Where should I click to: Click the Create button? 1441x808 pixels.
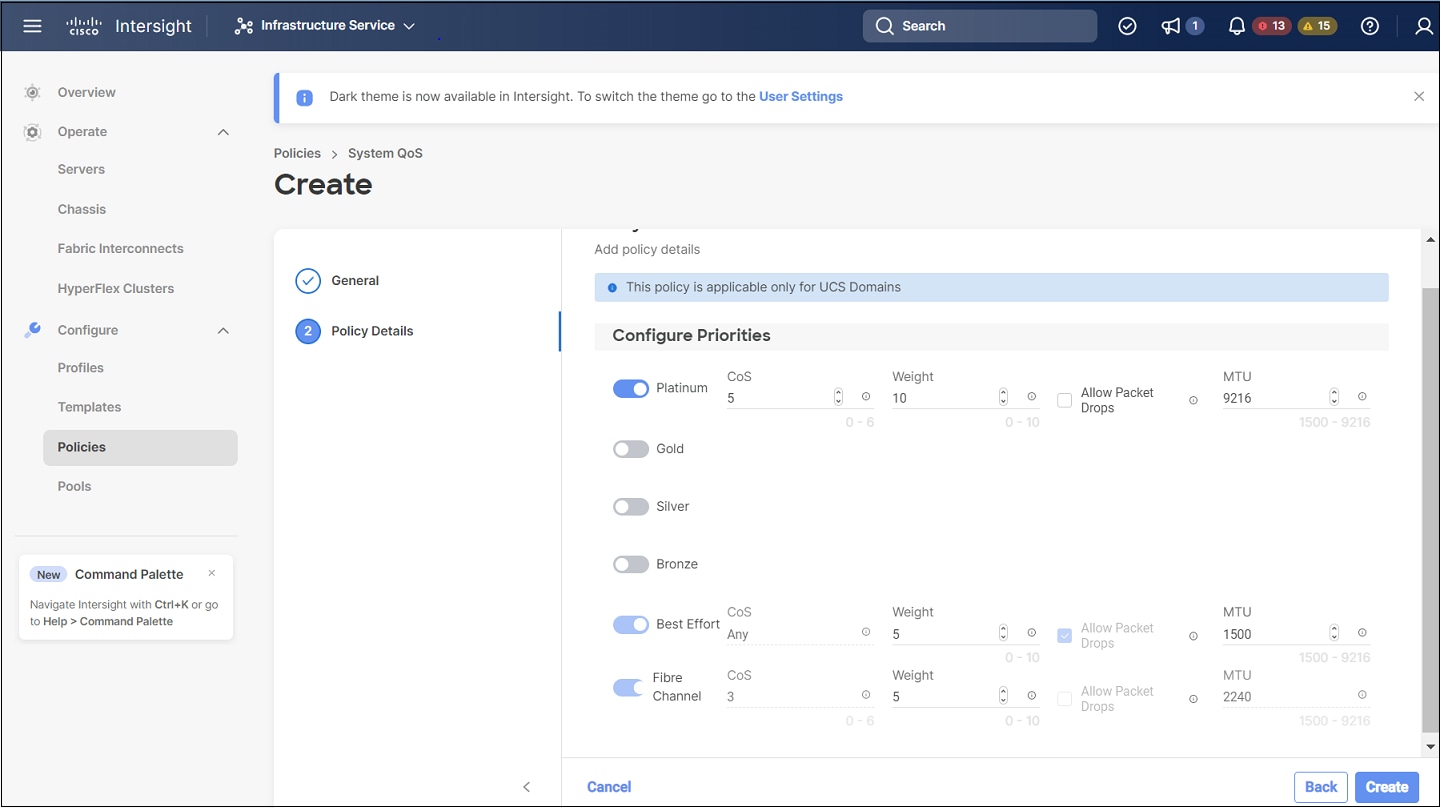pos(1387,787)
